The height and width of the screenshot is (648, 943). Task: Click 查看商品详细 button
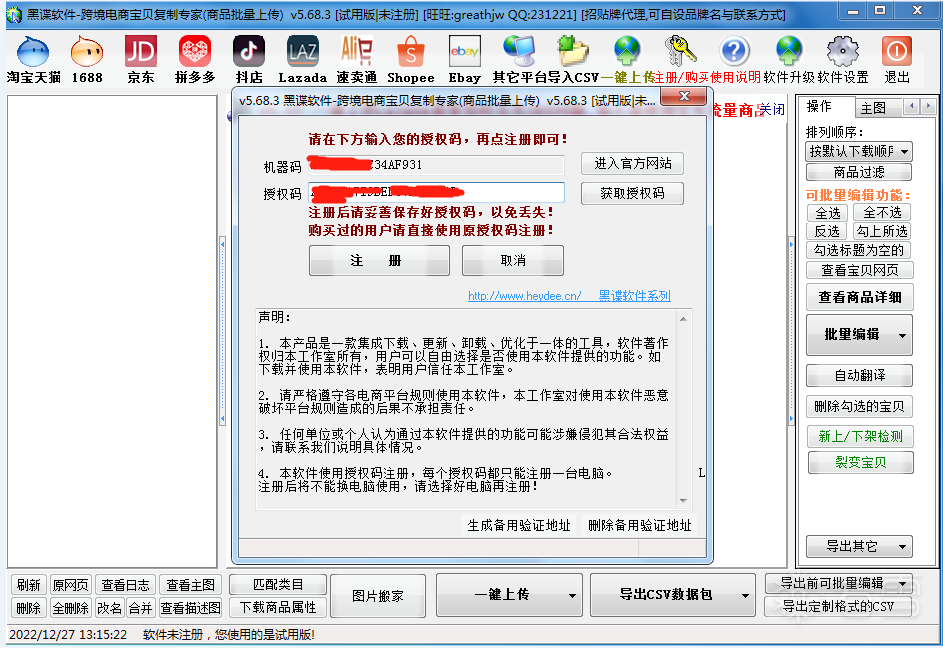pyautogui.click(x=859, y=297)
